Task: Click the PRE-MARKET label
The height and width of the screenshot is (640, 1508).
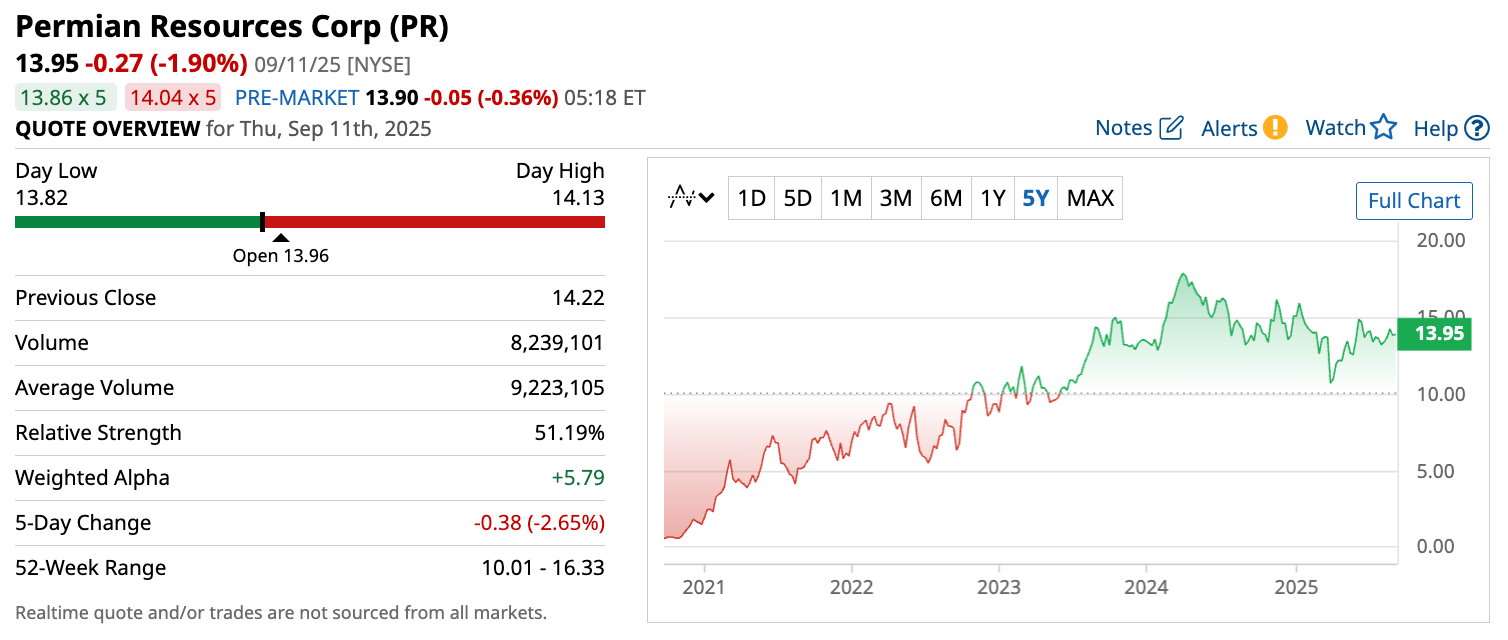Action: (297, 98)
